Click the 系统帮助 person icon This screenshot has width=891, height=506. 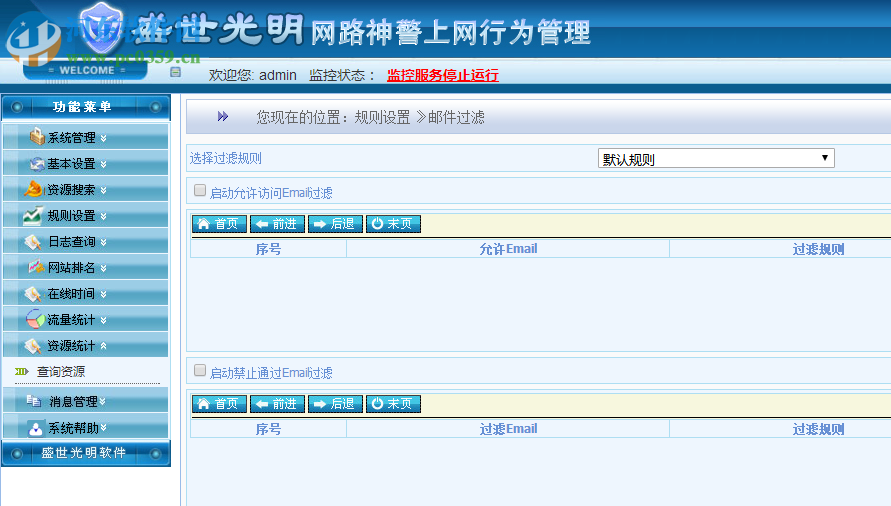point(35,428)
